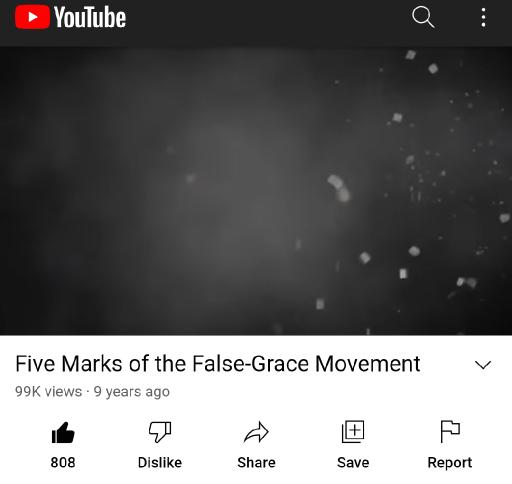Click the Report flag icon
512x484 pixels.
coord(450,431)
